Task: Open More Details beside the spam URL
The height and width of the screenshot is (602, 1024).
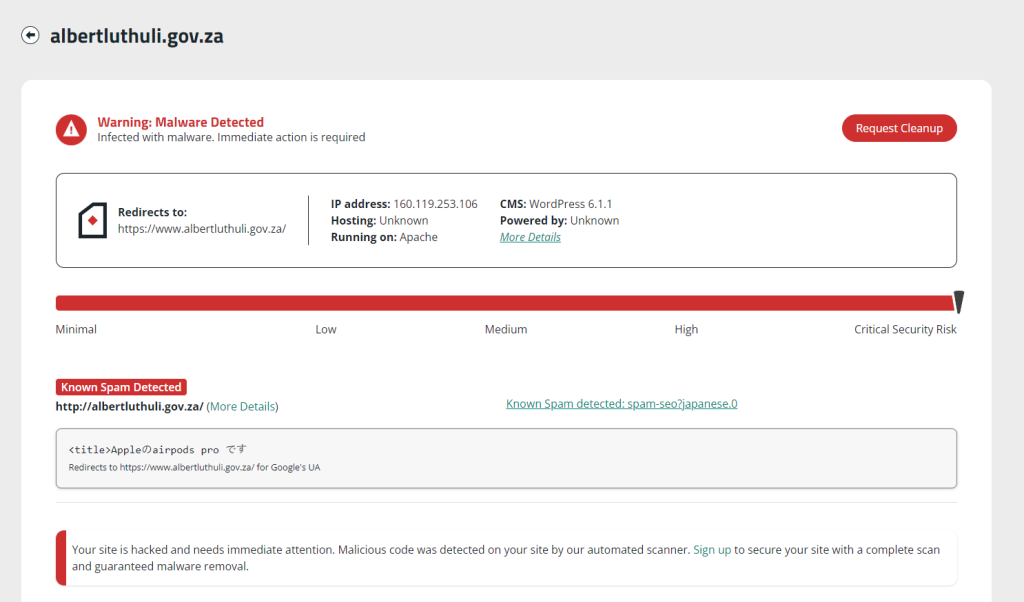Action: [242, 407]
